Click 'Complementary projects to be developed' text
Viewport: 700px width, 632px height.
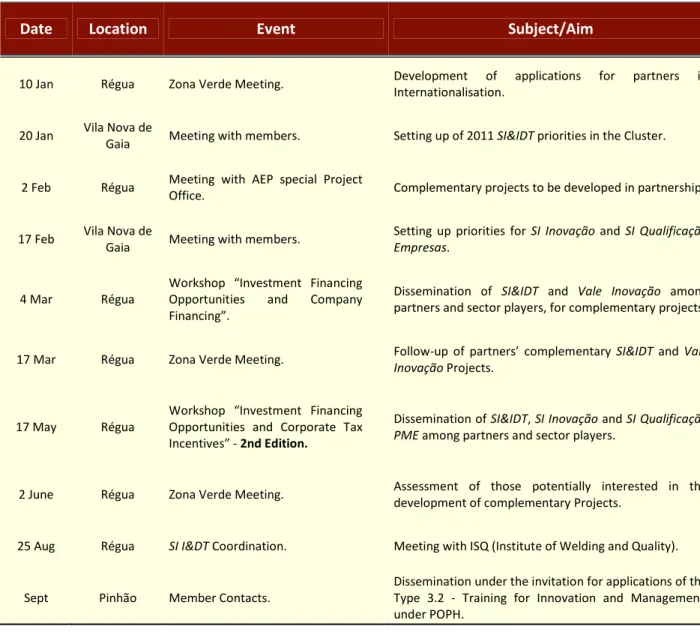click(x=507, y=188)
